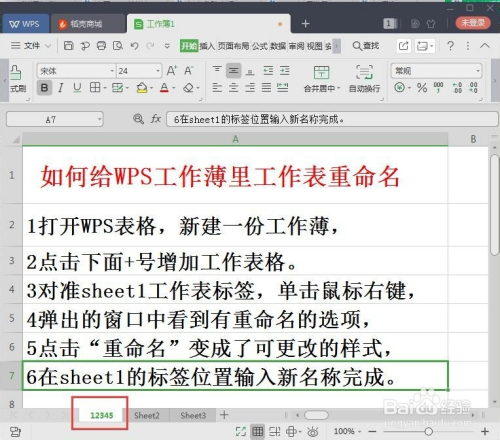Decrease font size with smaller A
Image resolution: width=500 pixels, height=440 pixels.
coord(188,71)
